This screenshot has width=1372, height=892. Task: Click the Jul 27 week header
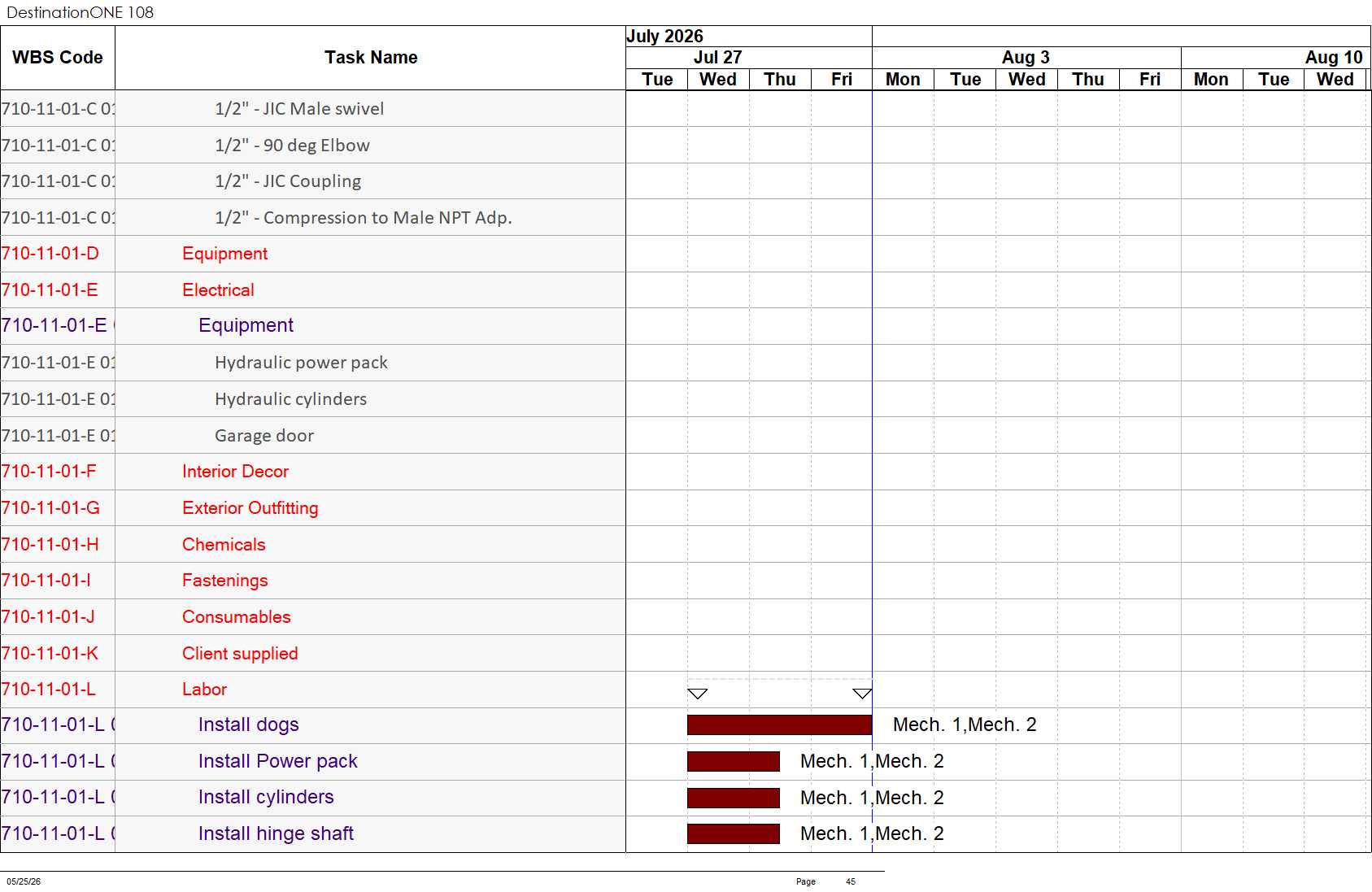coord(717,58)
